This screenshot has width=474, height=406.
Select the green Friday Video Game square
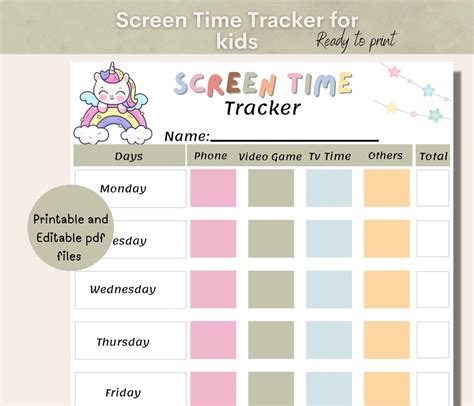click(271, 389)
